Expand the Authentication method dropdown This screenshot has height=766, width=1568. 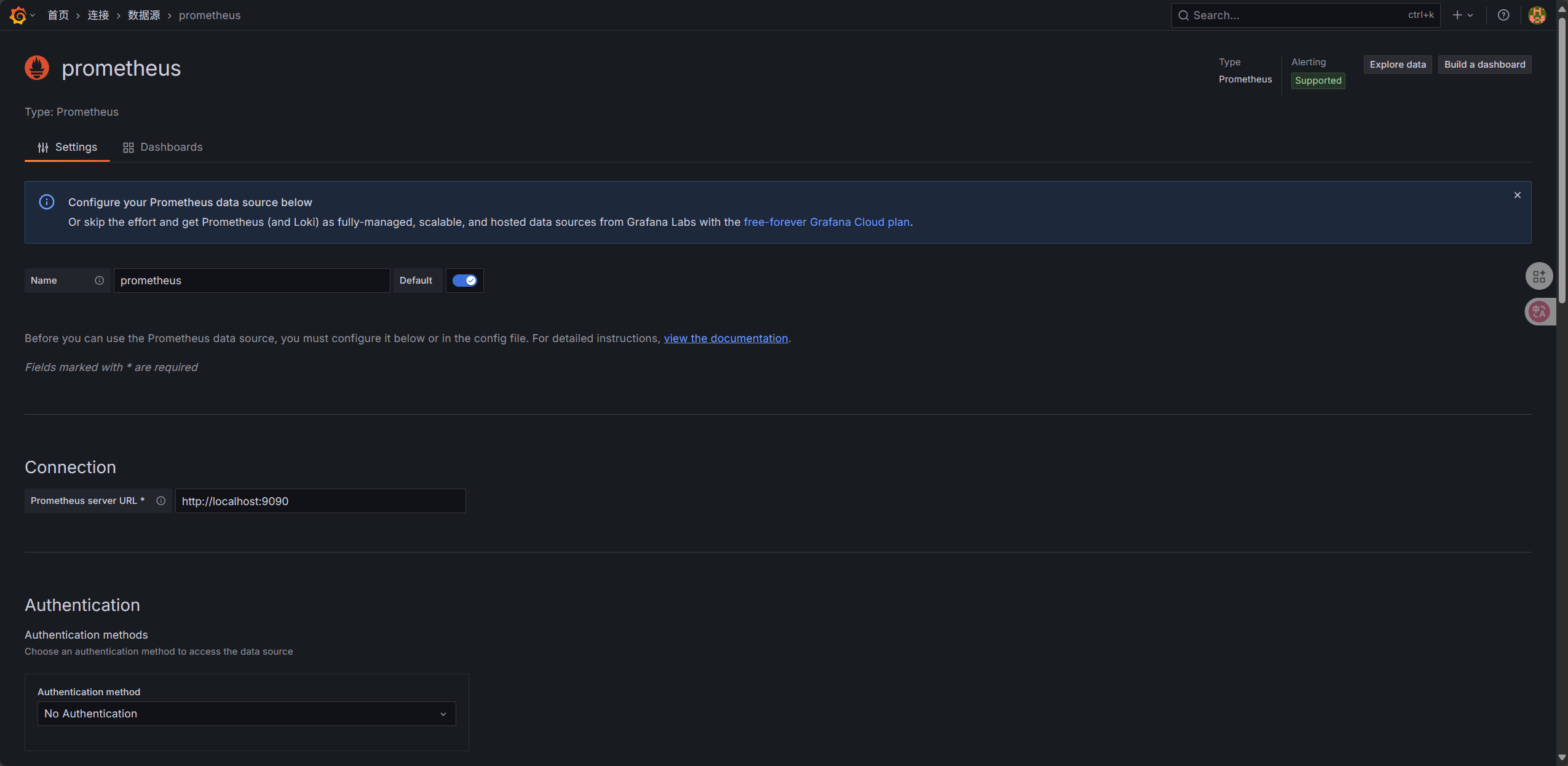[x=247, y=714]
